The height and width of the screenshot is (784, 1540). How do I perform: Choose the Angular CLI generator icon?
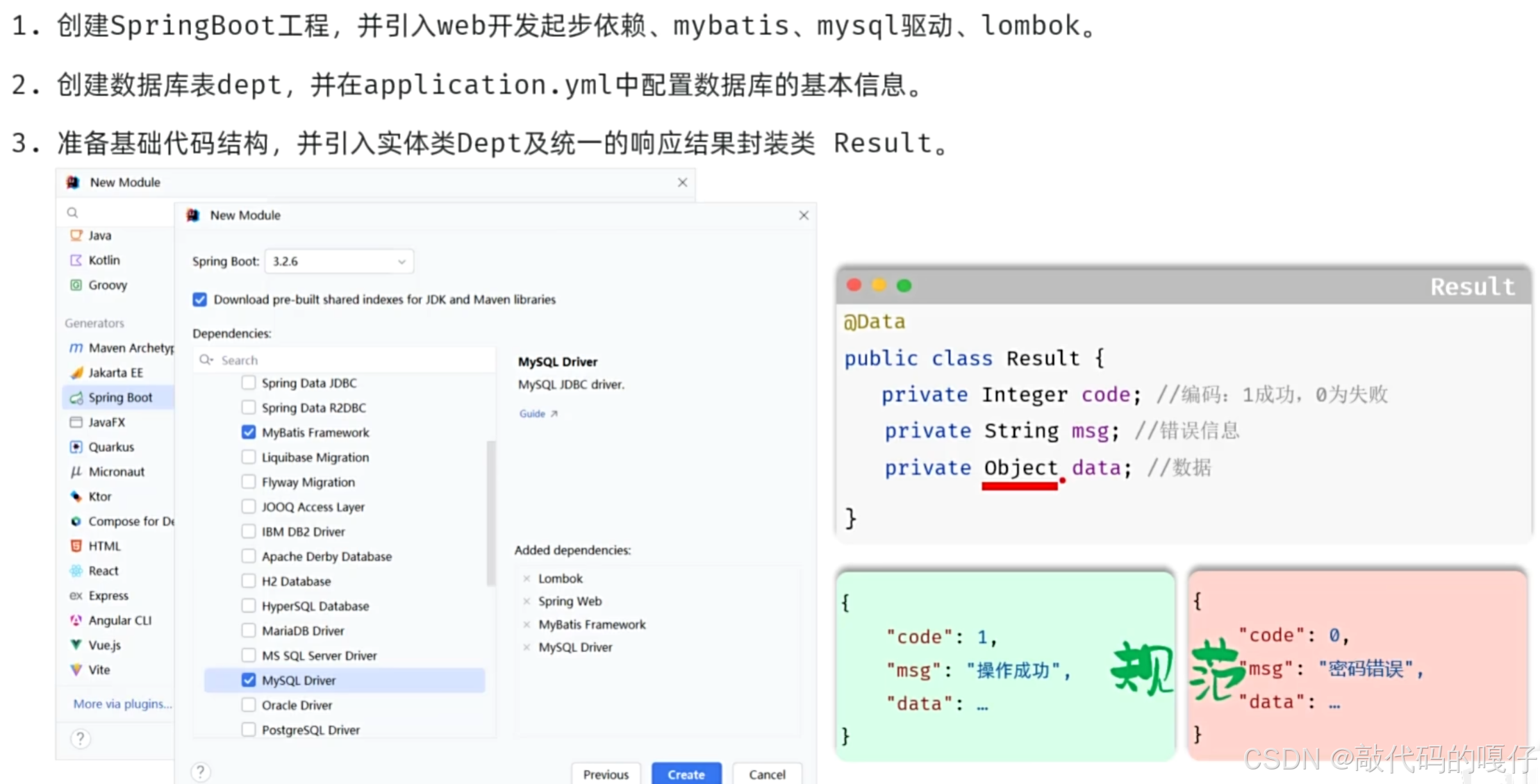pyautogui.click(x=76, y=620)
